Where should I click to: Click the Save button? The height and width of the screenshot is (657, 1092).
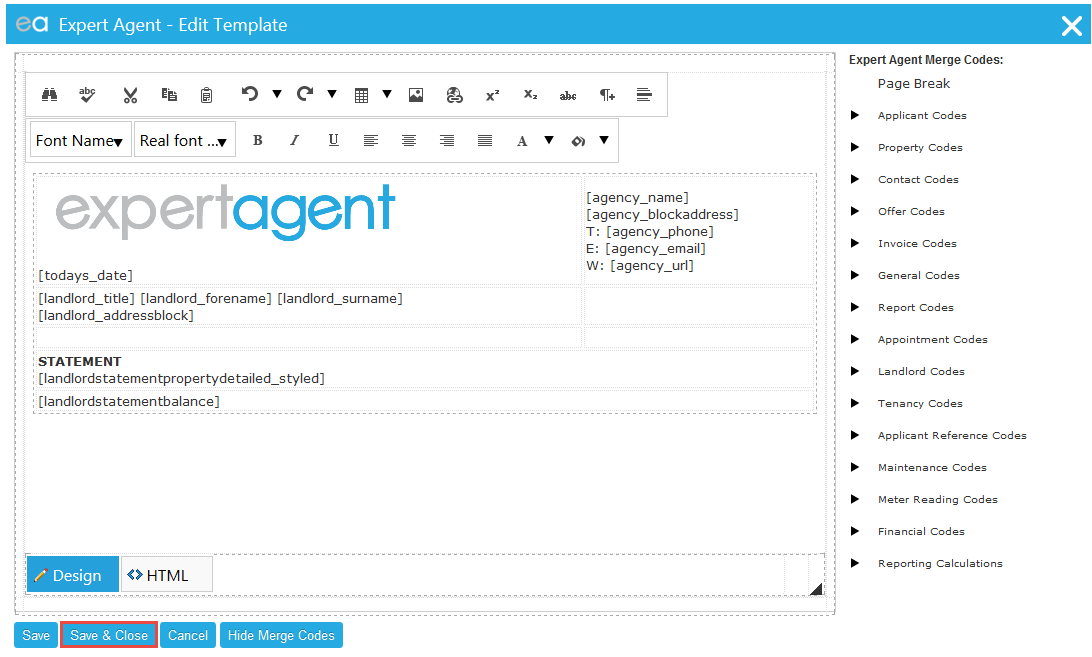tap(36, 635)
